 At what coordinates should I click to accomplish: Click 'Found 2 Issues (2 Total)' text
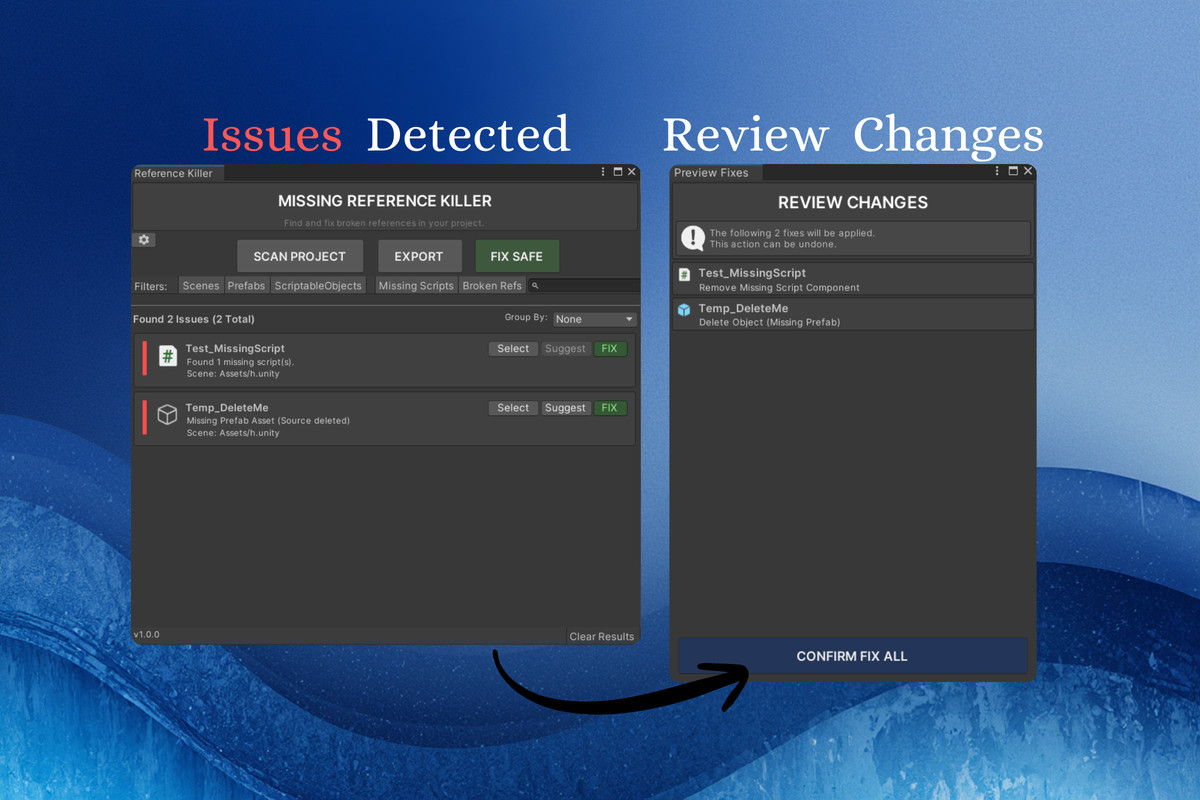[x=194, y=319]
